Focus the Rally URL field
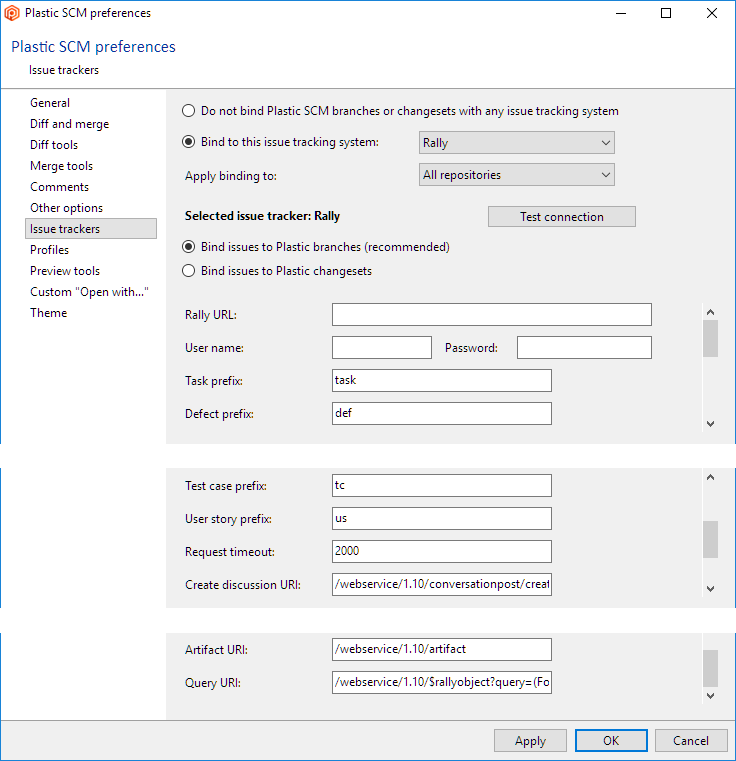This screenshot has height=761, width=736. pyautogui.click(x=492, y=314)
